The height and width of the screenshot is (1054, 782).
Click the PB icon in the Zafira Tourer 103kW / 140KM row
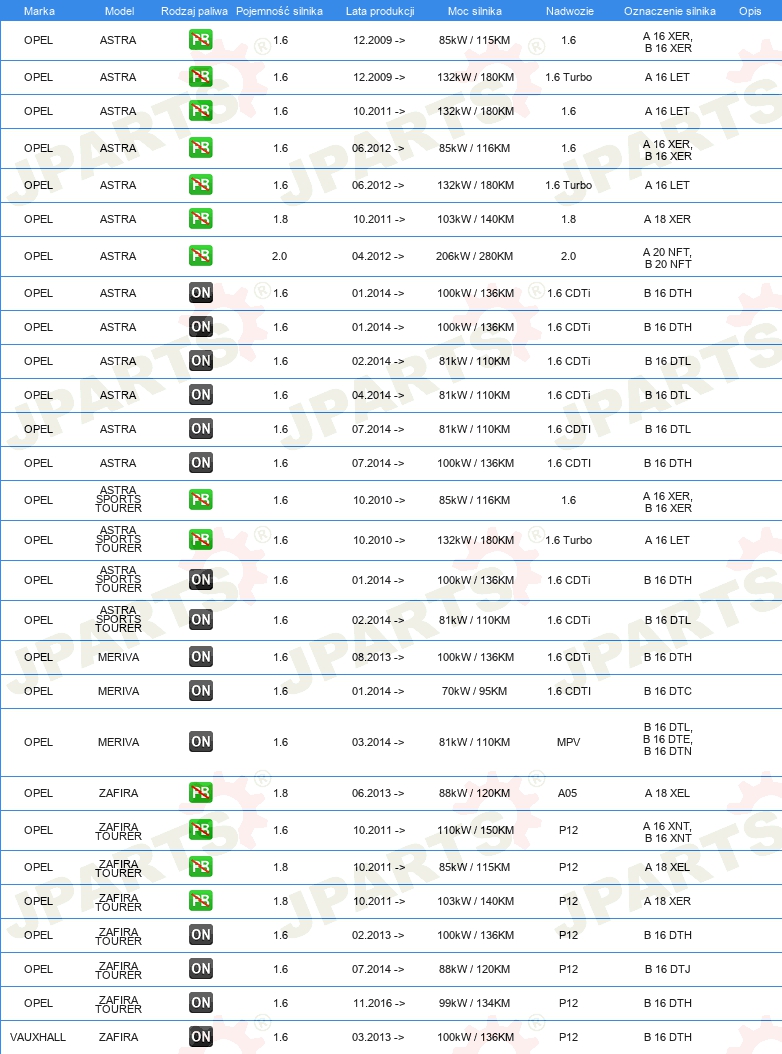200,901
